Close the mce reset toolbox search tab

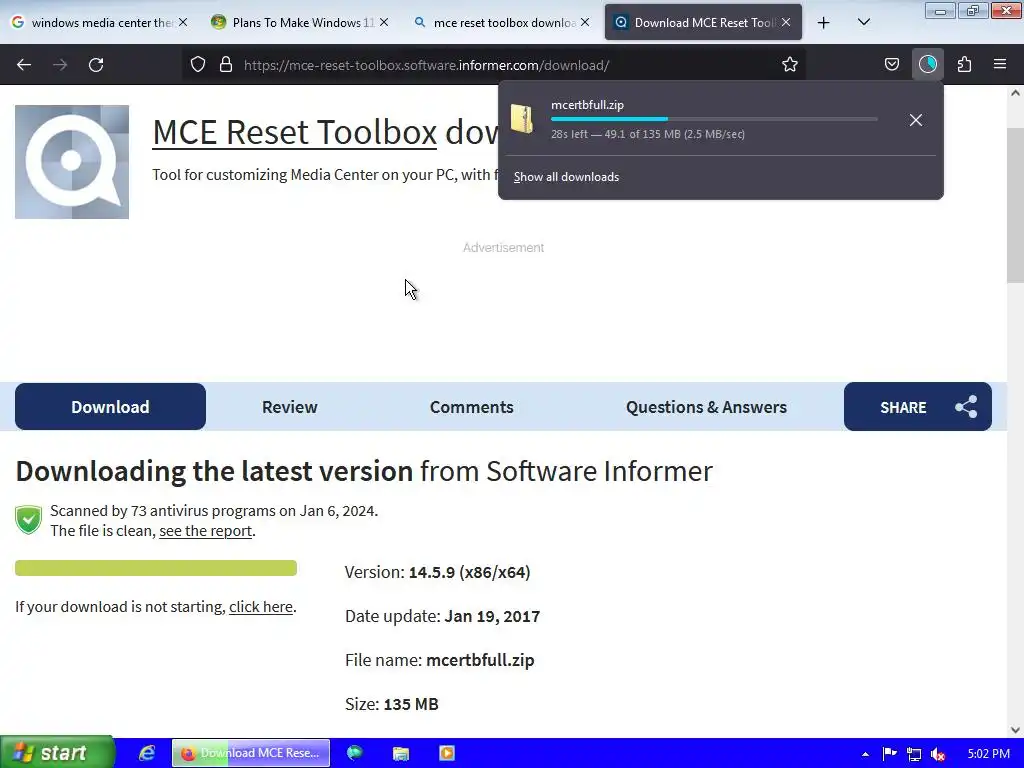pos(585,22)
